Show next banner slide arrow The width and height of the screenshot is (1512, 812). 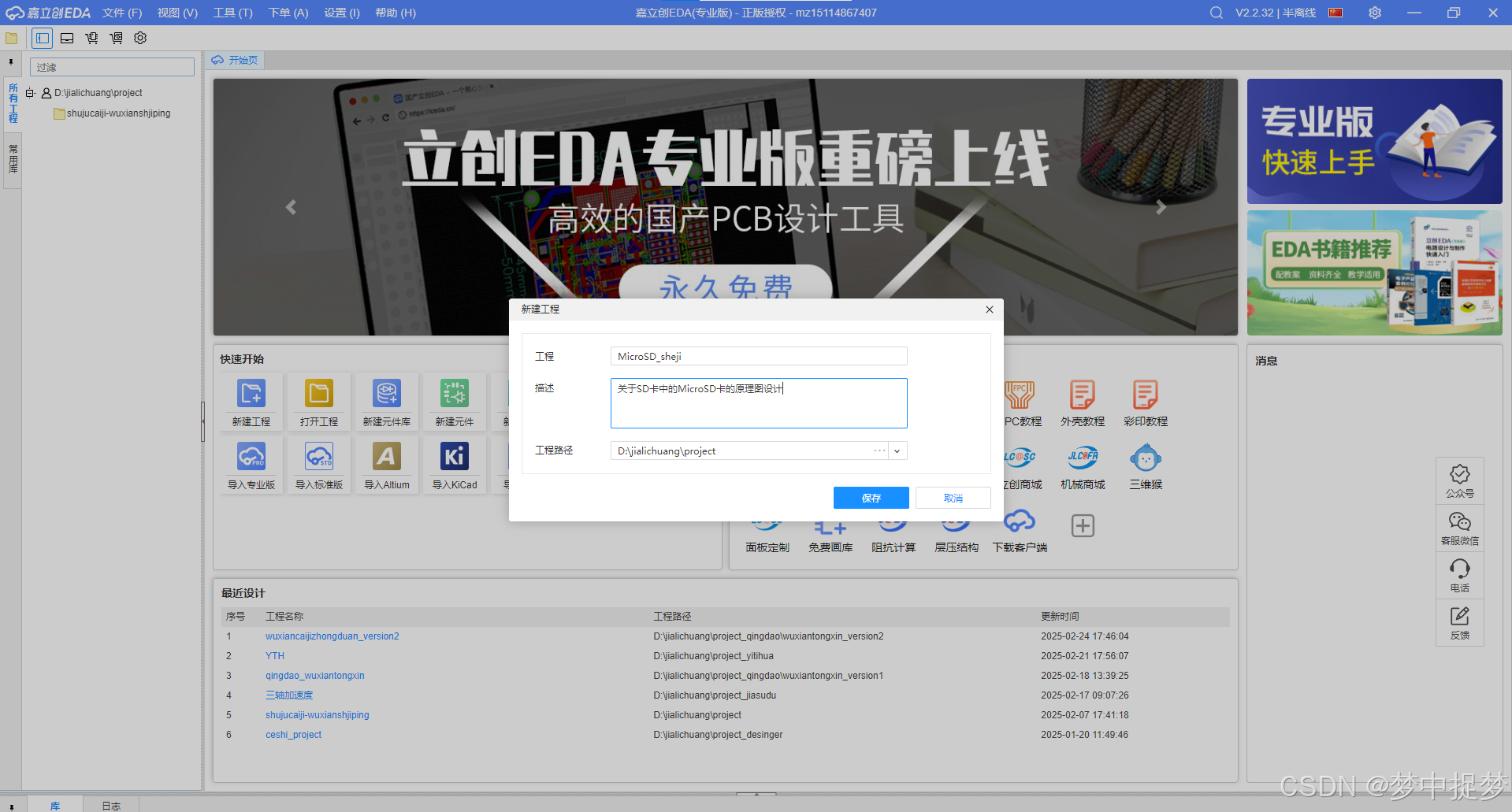pos(1161,207)
